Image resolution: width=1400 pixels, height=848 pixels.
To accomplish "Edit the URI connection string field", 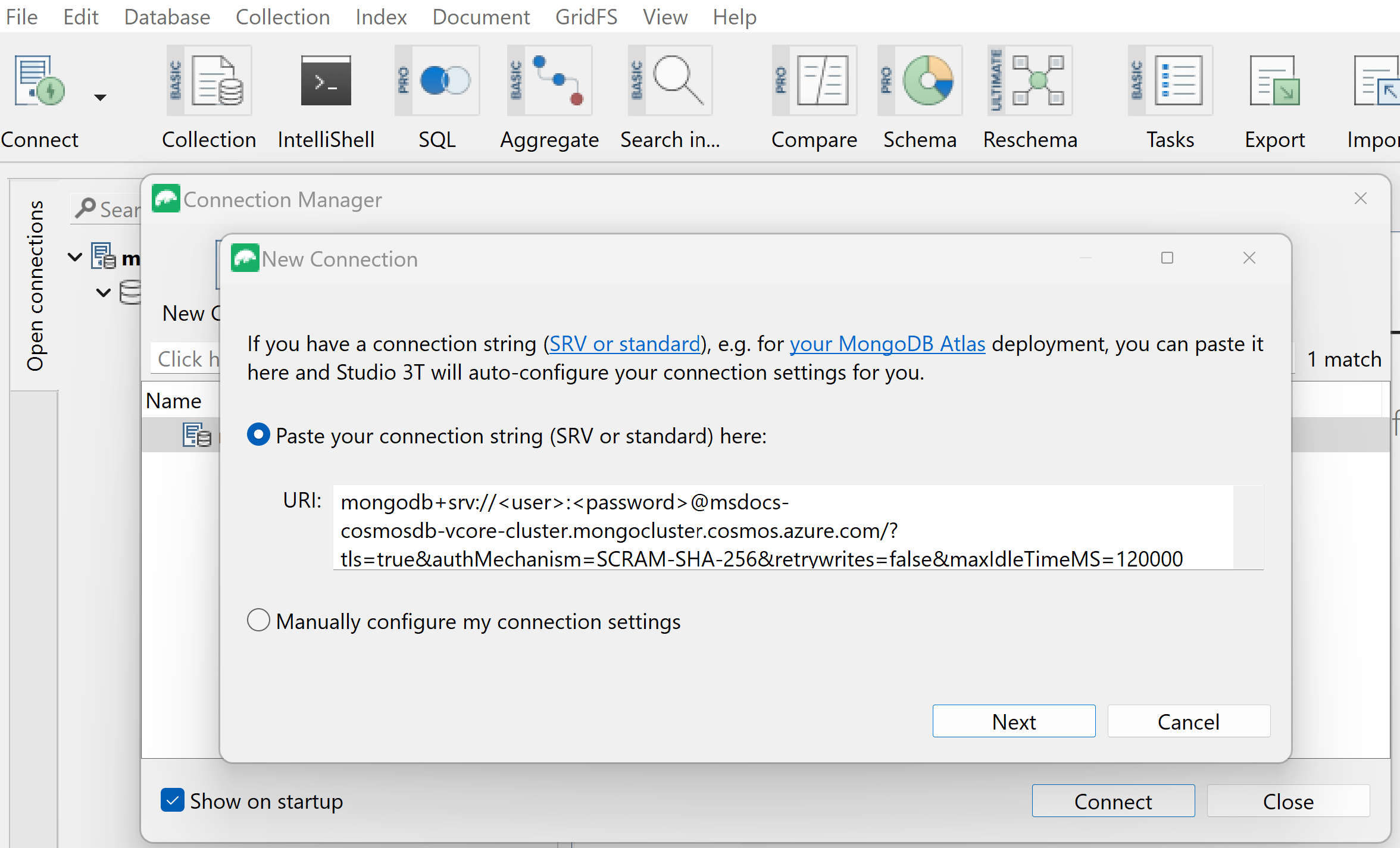I will tap(798, 528).
